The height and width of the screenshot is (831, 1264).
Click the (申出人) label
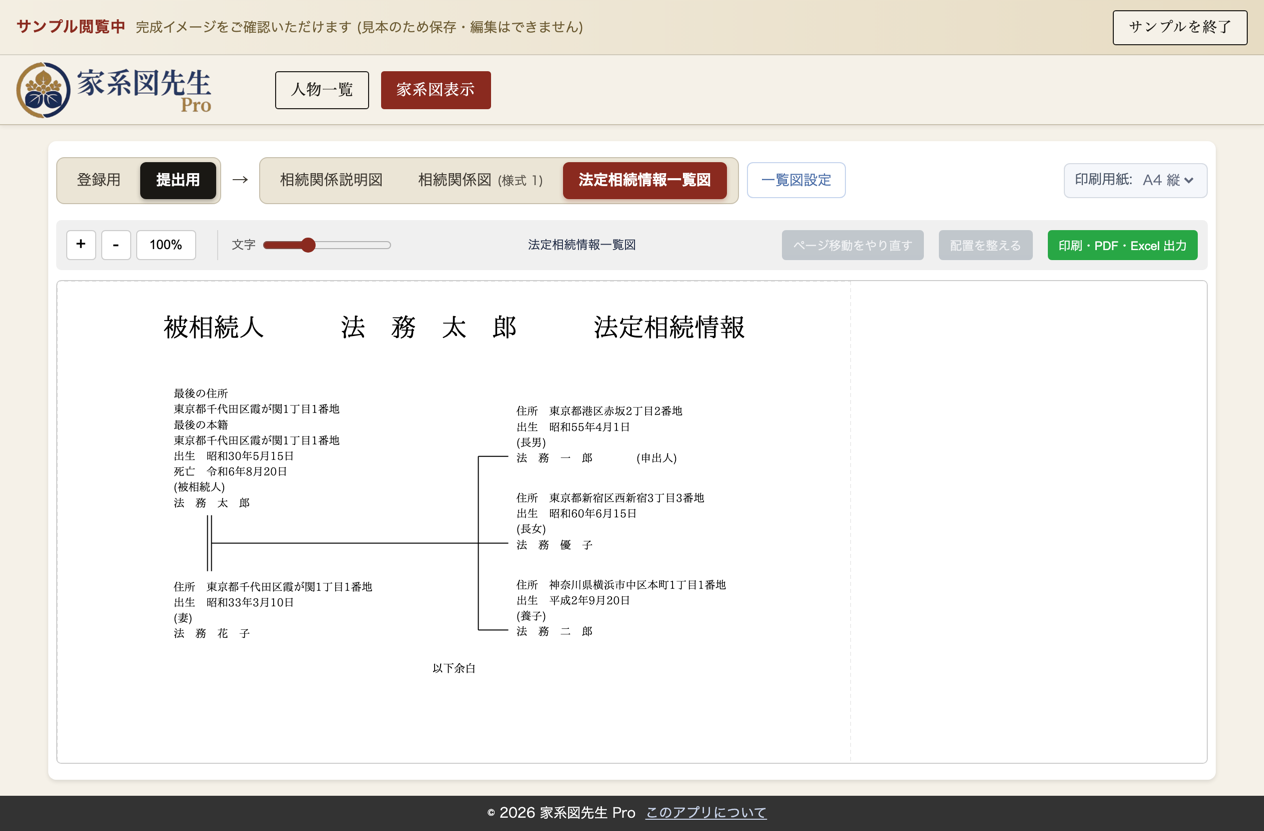[656, 458]
